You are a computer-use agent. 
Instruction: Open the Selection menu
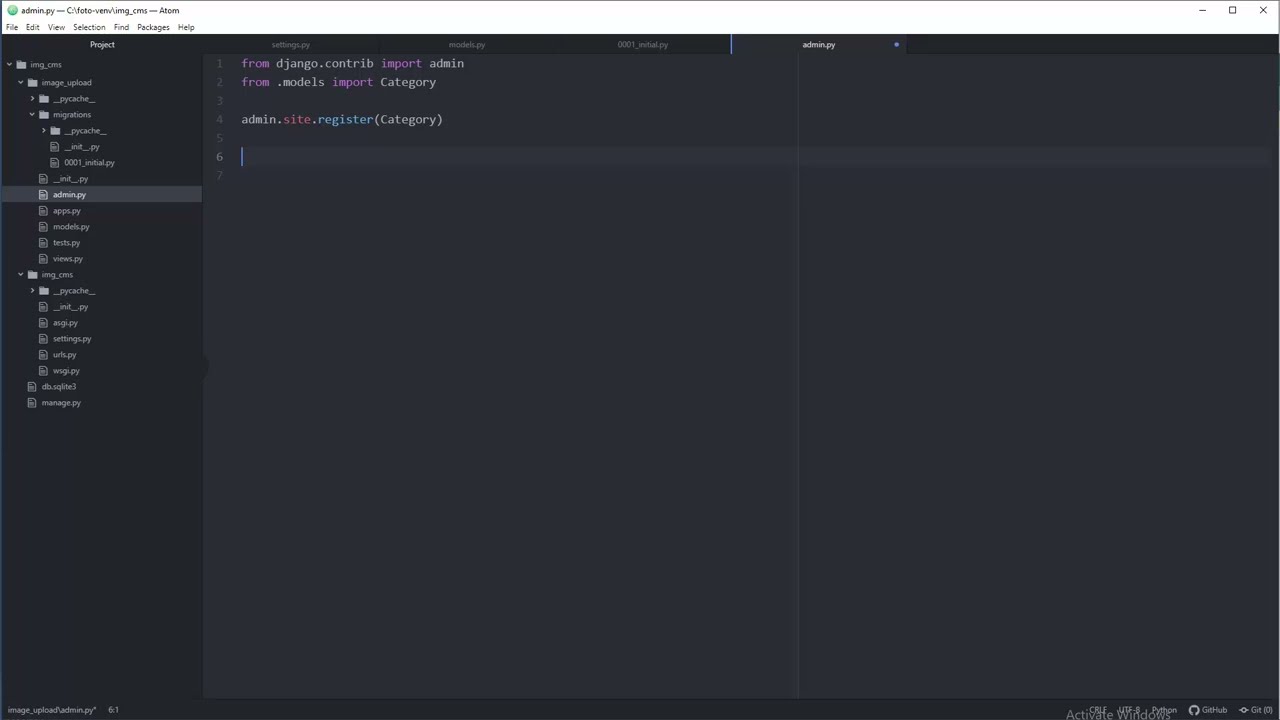click(x=89, y=27)
